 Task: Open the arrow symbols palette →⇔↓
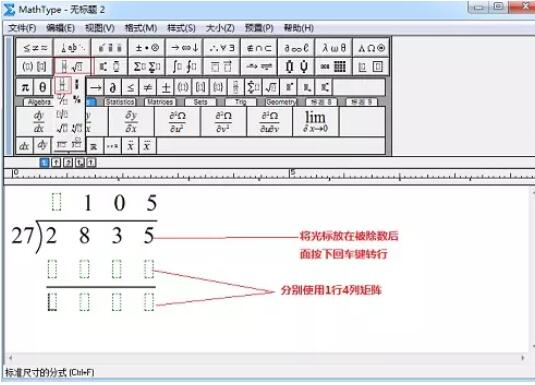point(185,48)
